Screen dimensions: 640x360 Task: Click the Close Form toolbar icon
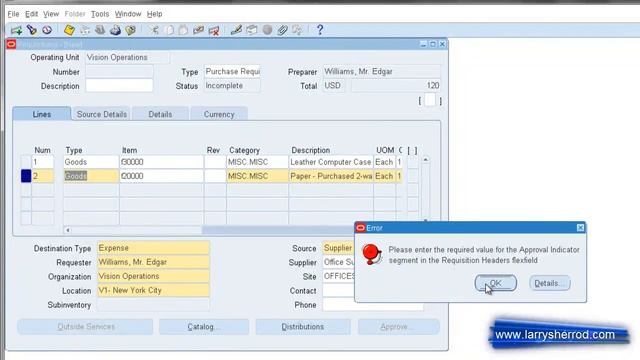click(x=131, y=30)
